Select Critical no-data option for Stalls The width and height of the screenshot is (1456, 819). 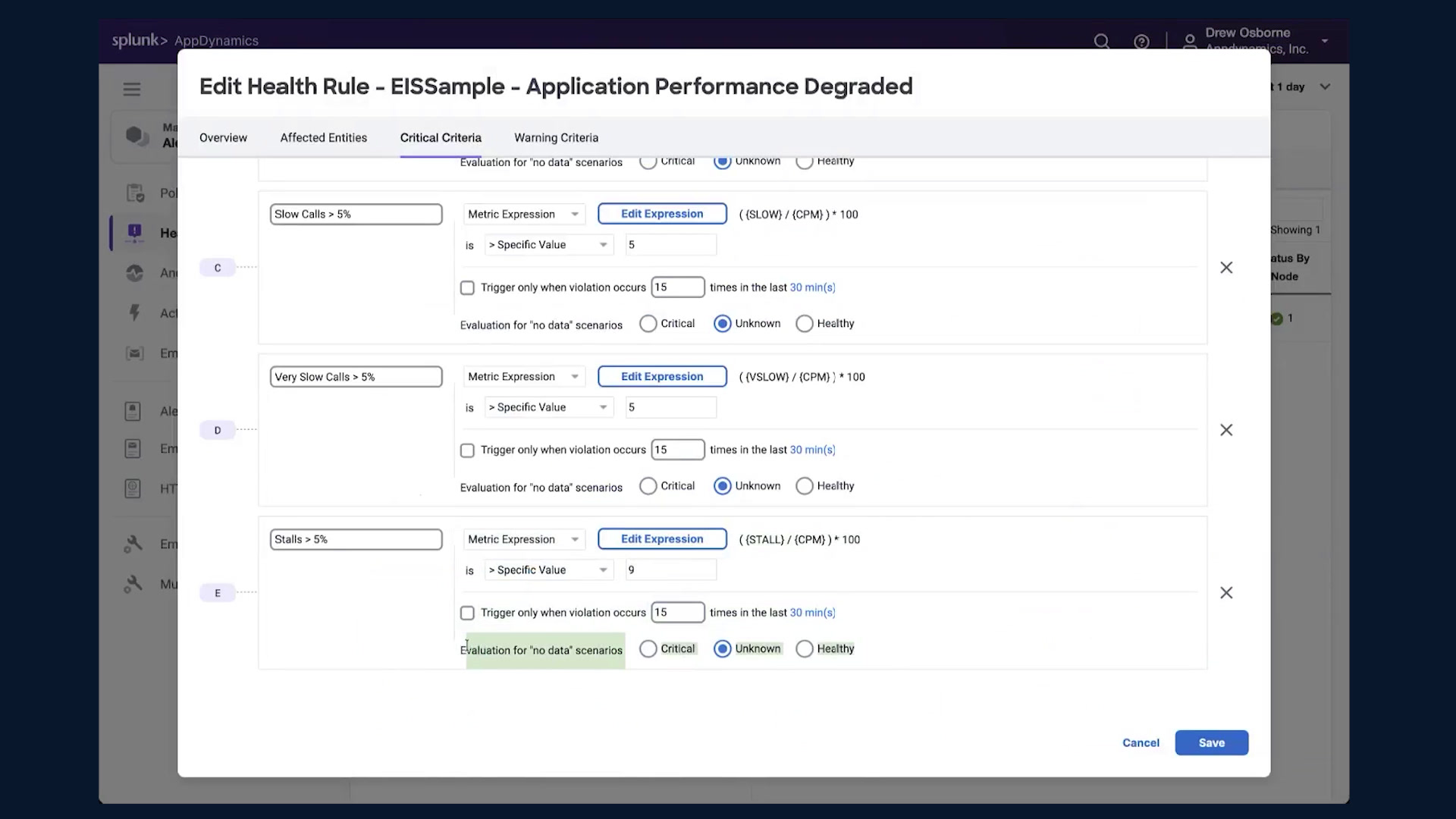coord(648,649)
